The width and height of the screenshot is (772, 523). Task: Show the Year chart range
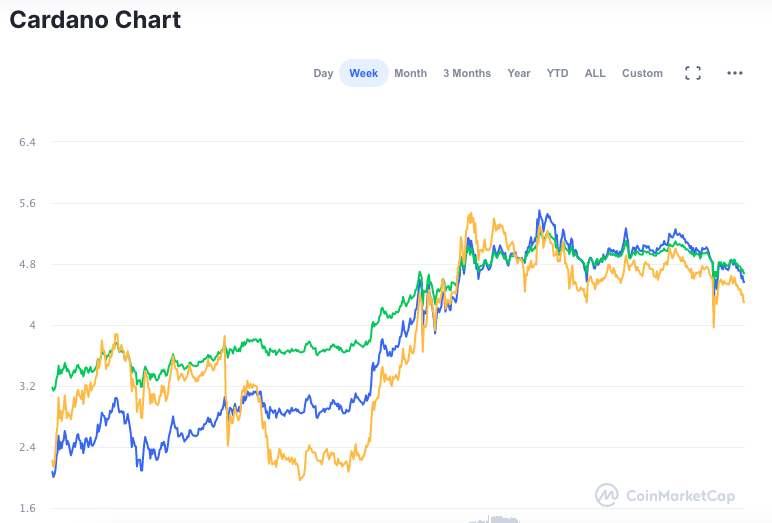click(x=518, y=73)
